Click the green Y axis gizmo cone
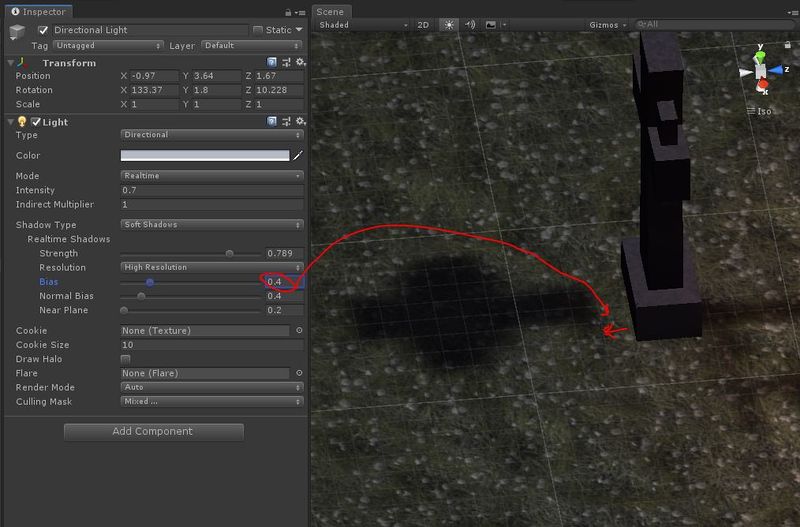Screen dimensions: 800x527 pyautogui.click(x=760, y=57)
